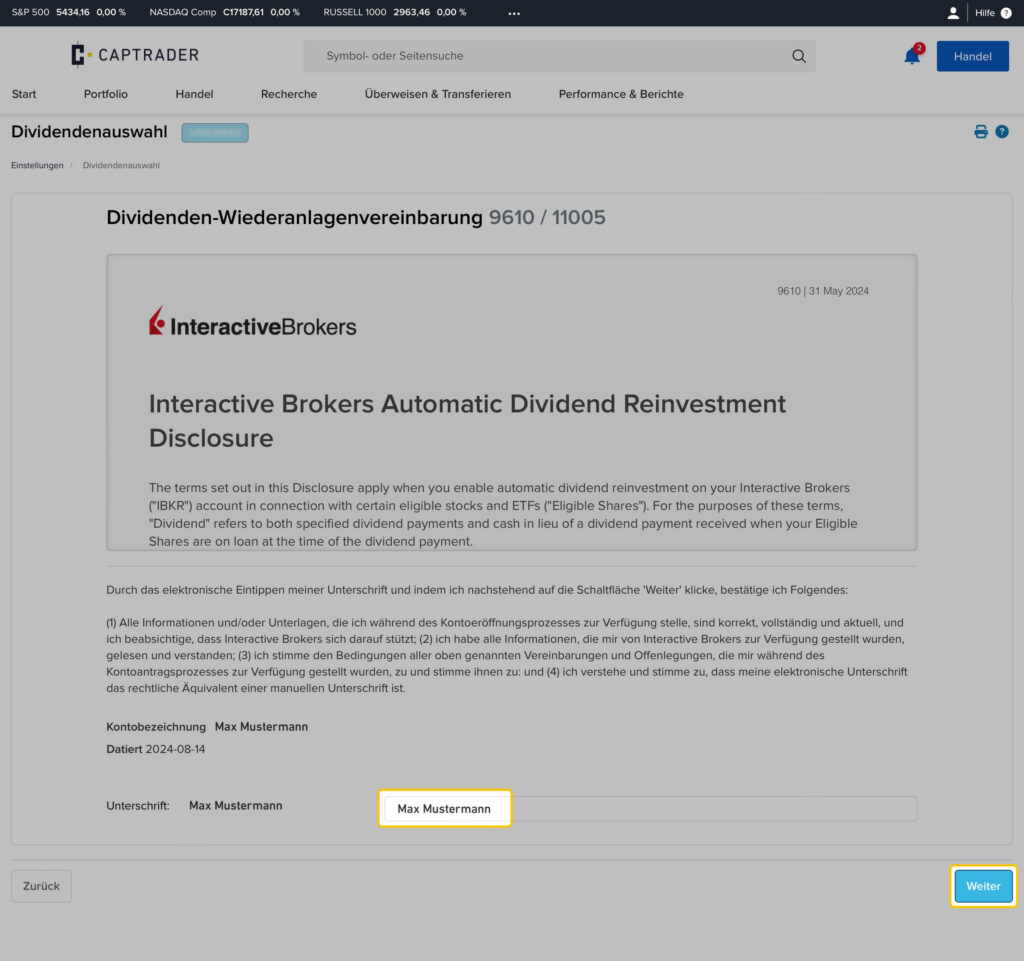Click the blue Handel button
This screenshot has height=961, width=1024.
972,56
